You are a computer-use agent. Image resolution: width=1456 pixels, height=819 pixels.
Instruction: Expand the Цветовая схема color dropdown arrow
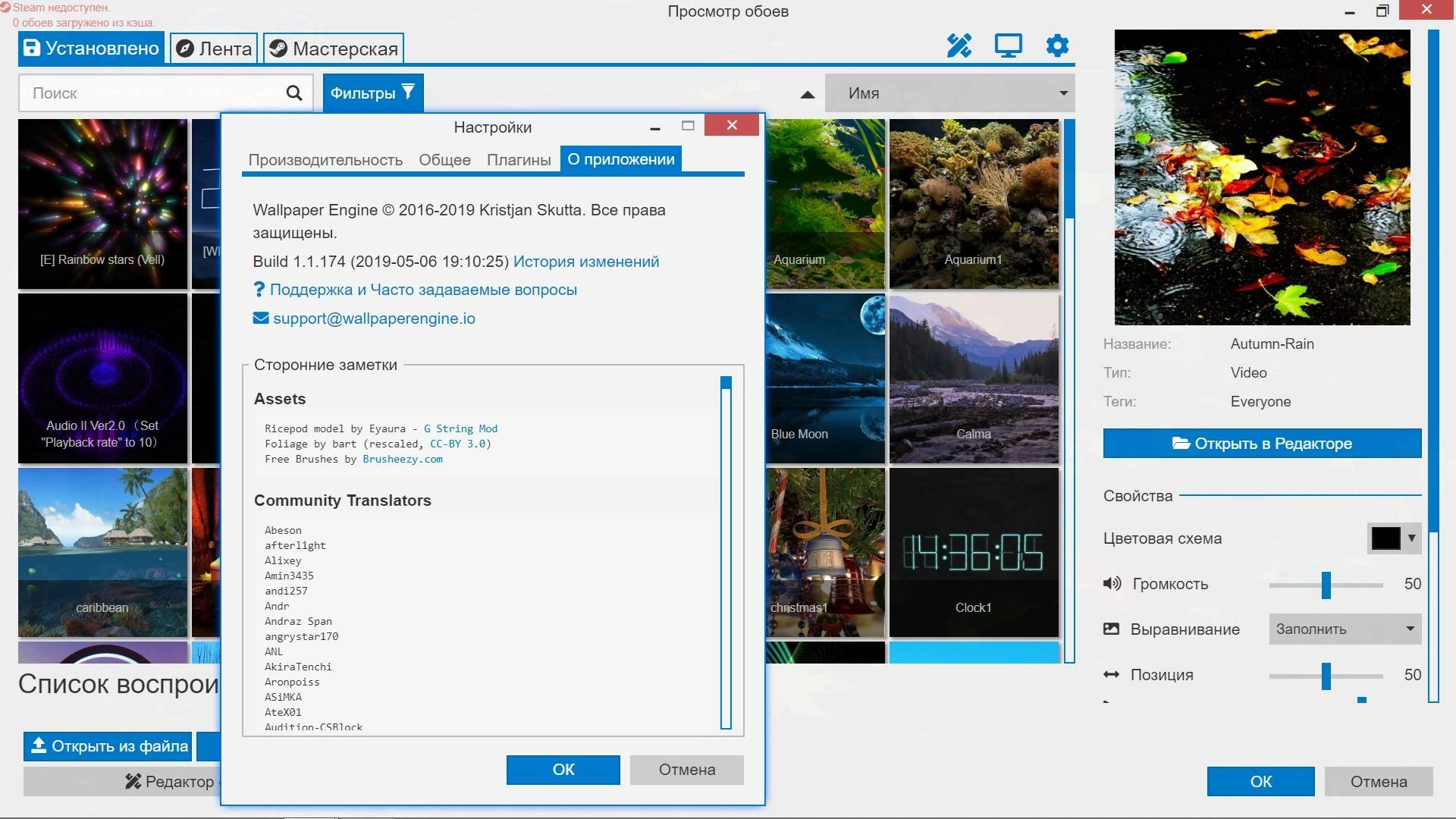tap(1411, 538)
